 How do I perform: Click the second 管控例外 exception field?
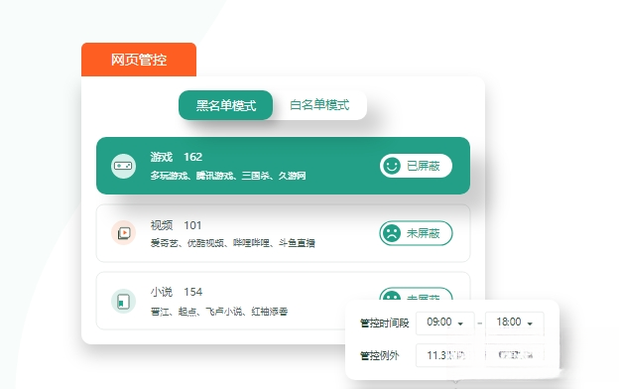[x=514, y=355]
